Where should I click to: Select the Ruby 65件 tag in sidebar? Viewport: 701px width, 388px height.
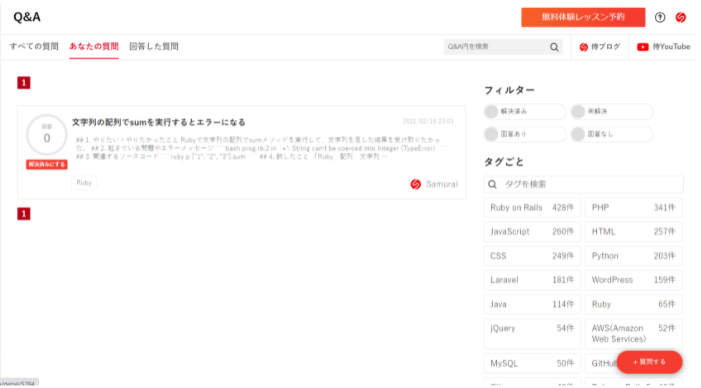[x=633, y=304]
